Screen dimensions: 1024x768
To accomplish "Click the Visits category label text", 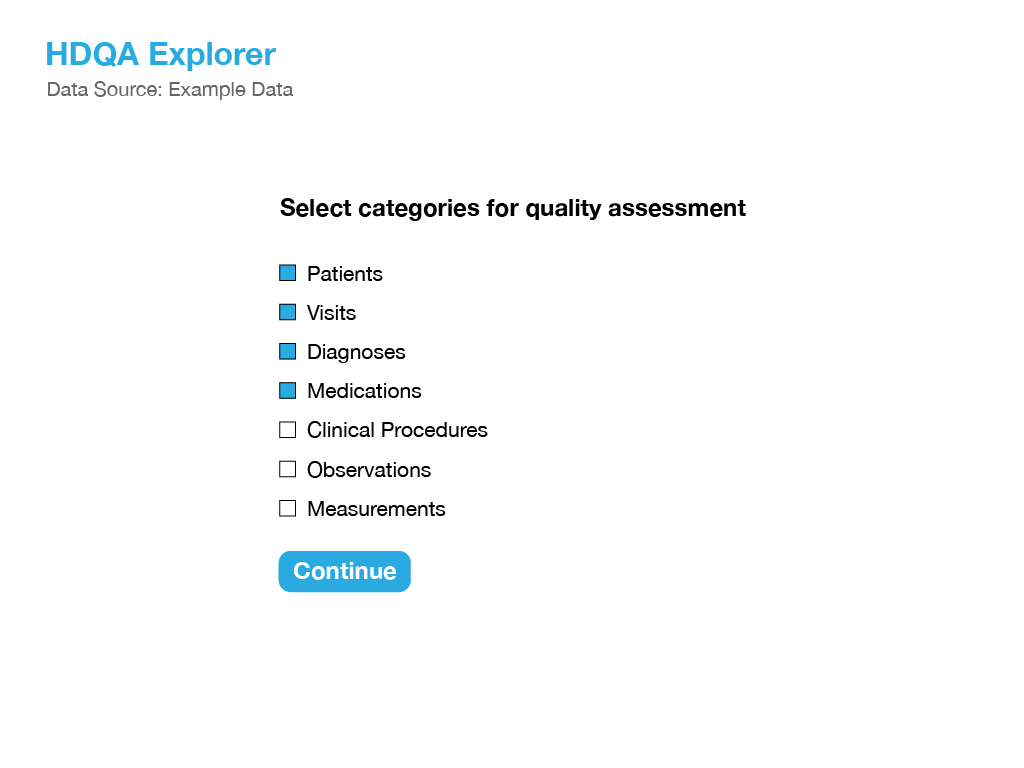I will [332, 313].
